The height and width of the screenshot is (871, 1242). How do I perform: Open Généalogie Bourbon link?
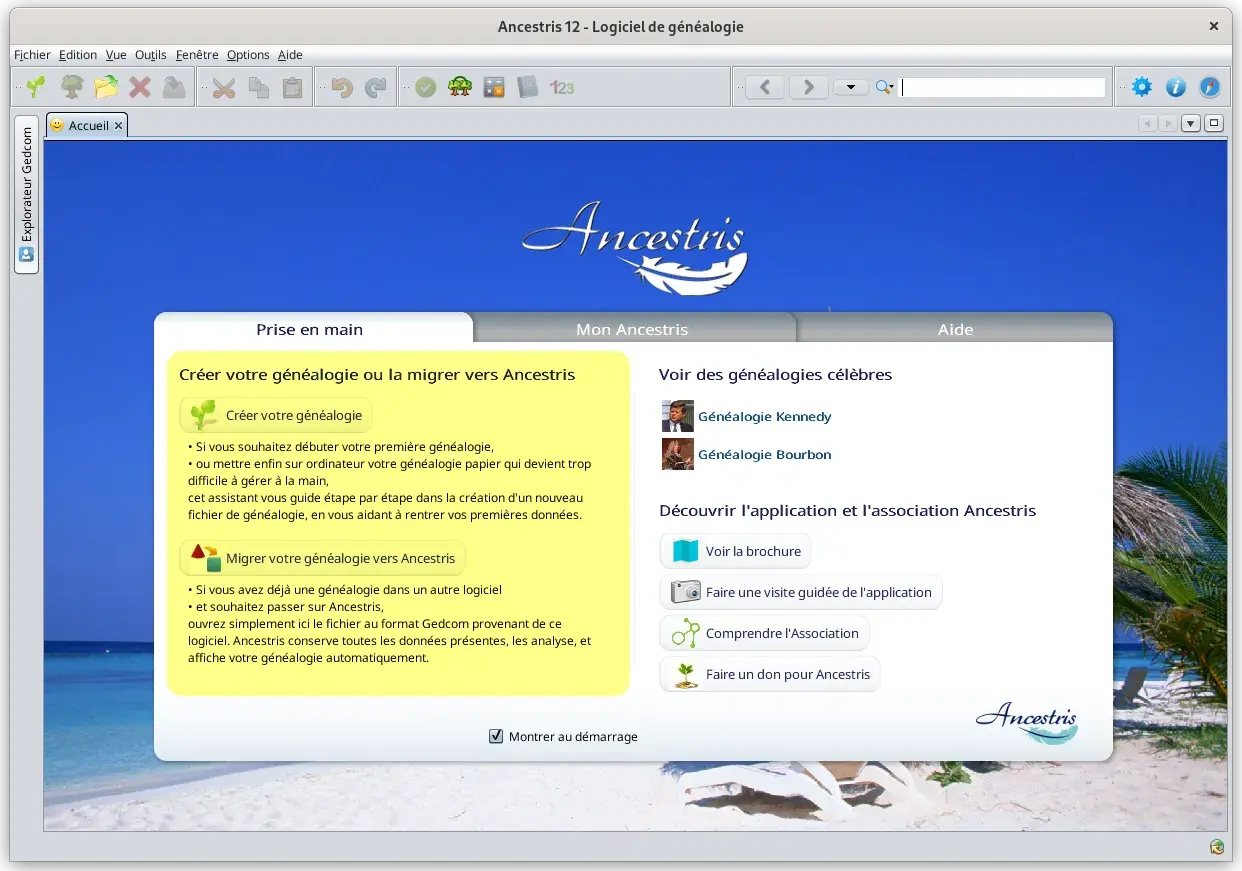click(x=764, y=454)
